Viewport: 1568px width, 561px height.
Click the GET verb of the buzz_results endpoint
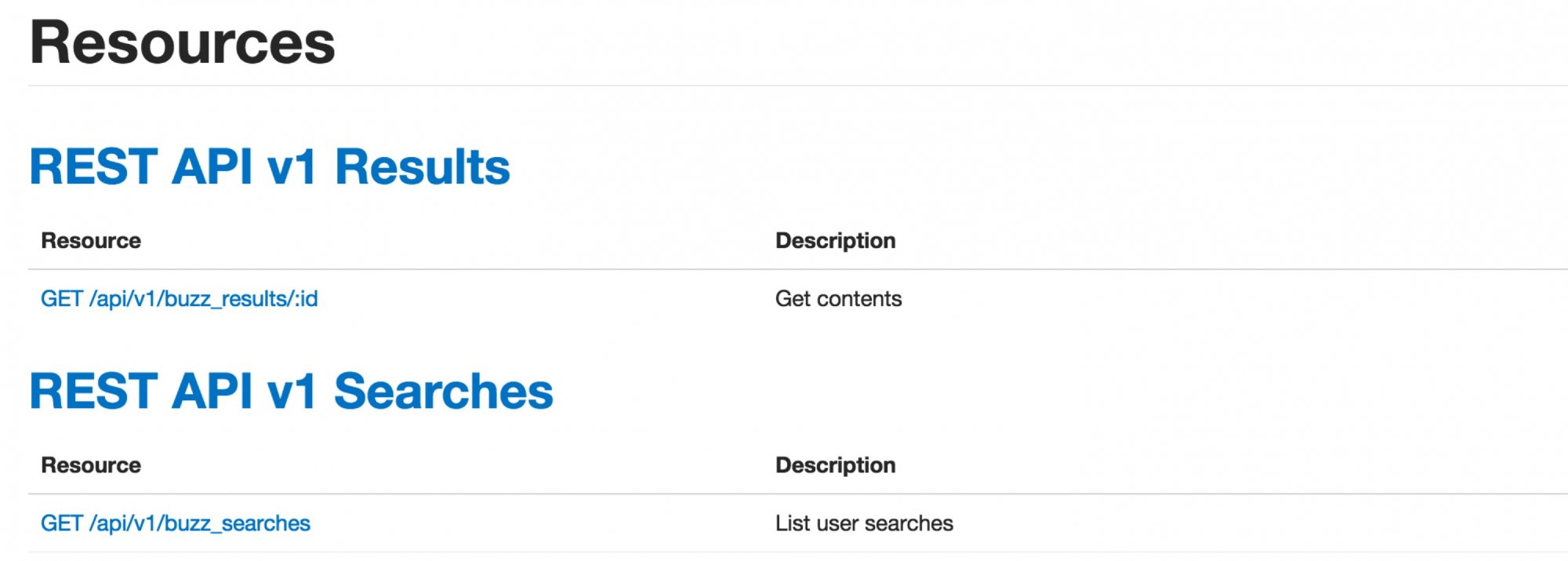pos(62,299)
